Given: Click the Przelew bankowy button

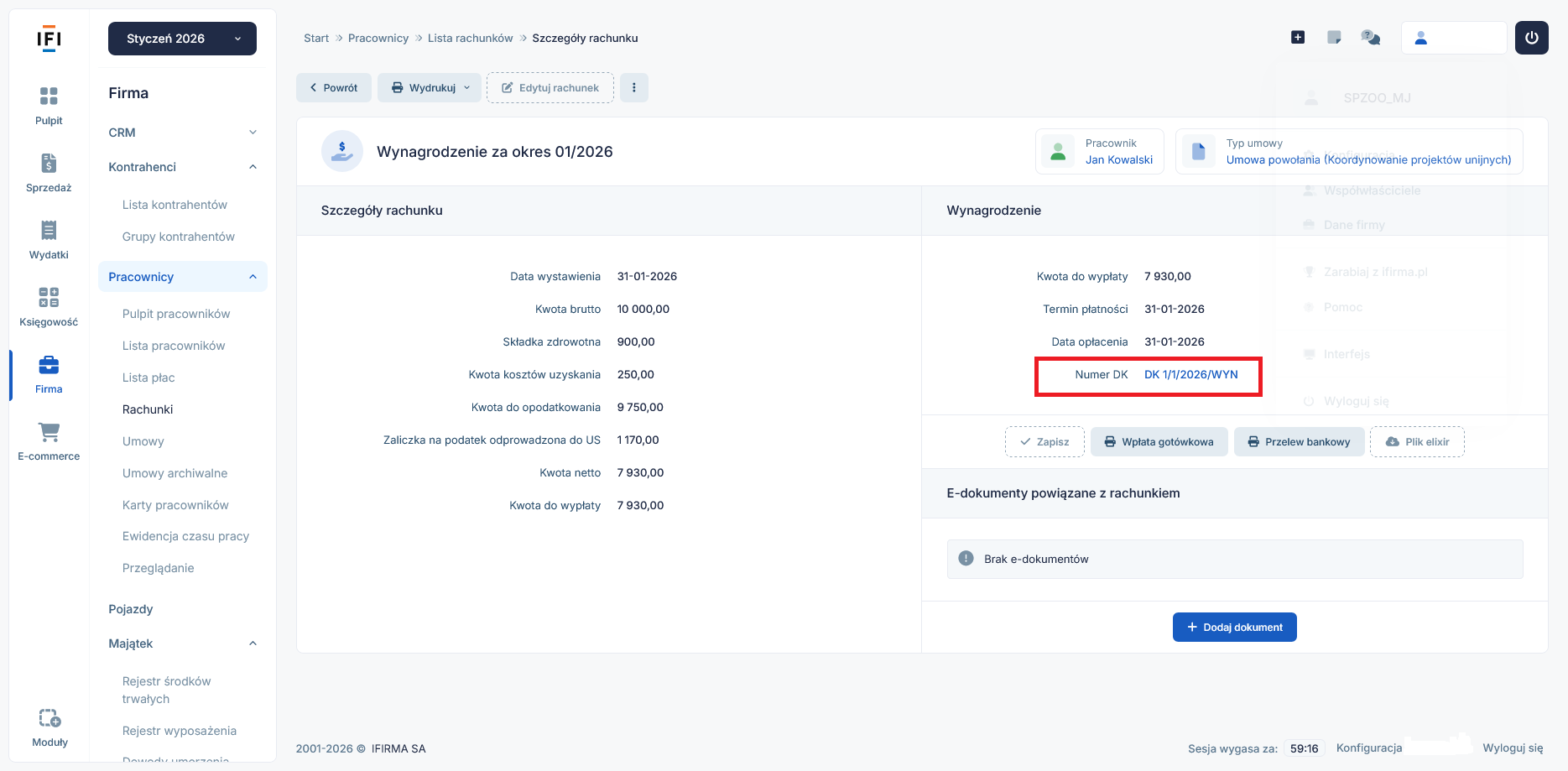Looking at the screenshot, I should click(x=1299, y=442).
